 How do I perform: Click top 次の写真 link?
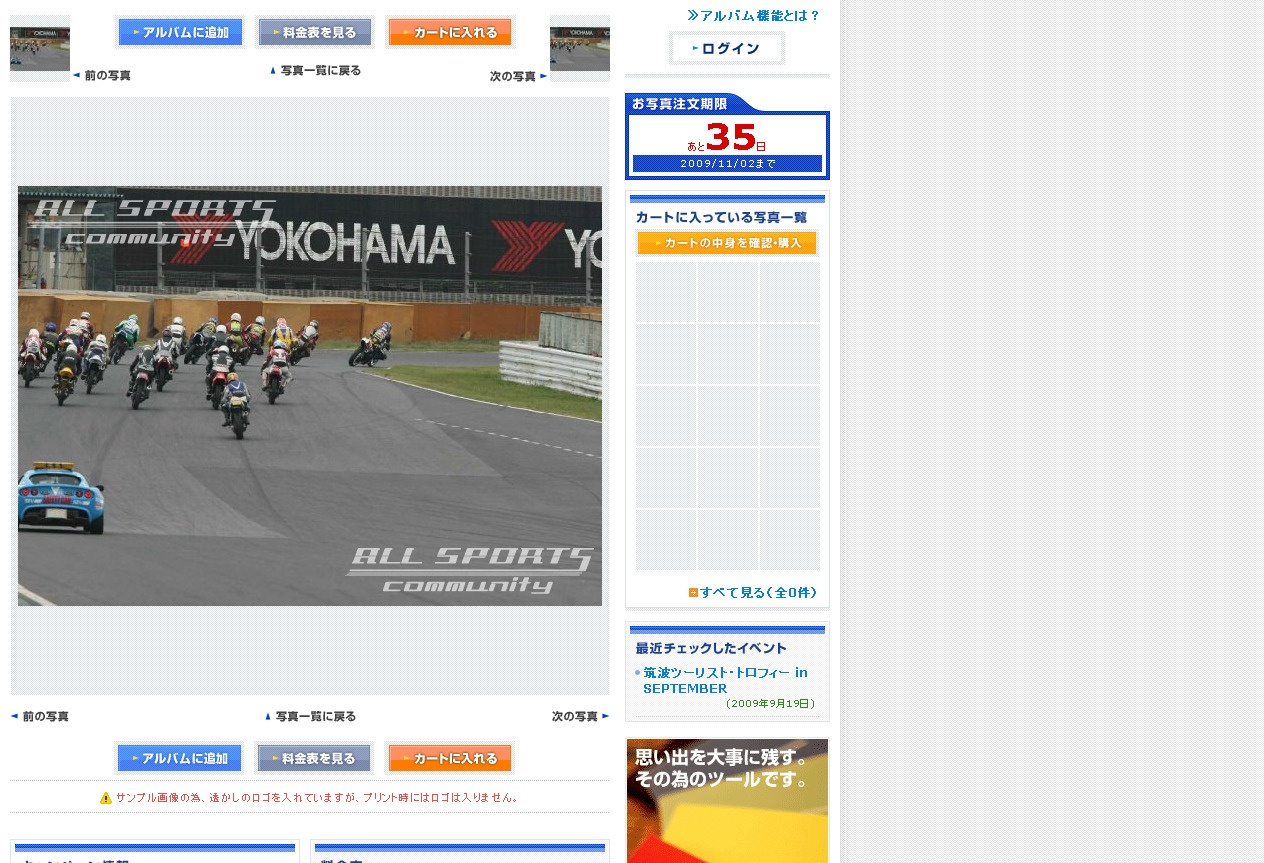coord(519,76)
